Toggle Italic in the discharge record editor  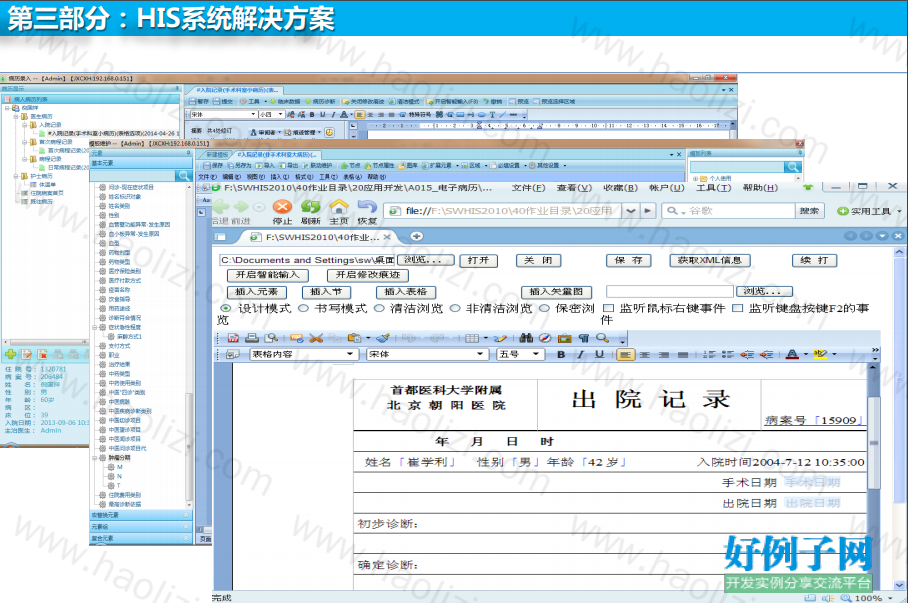(580, 354)
